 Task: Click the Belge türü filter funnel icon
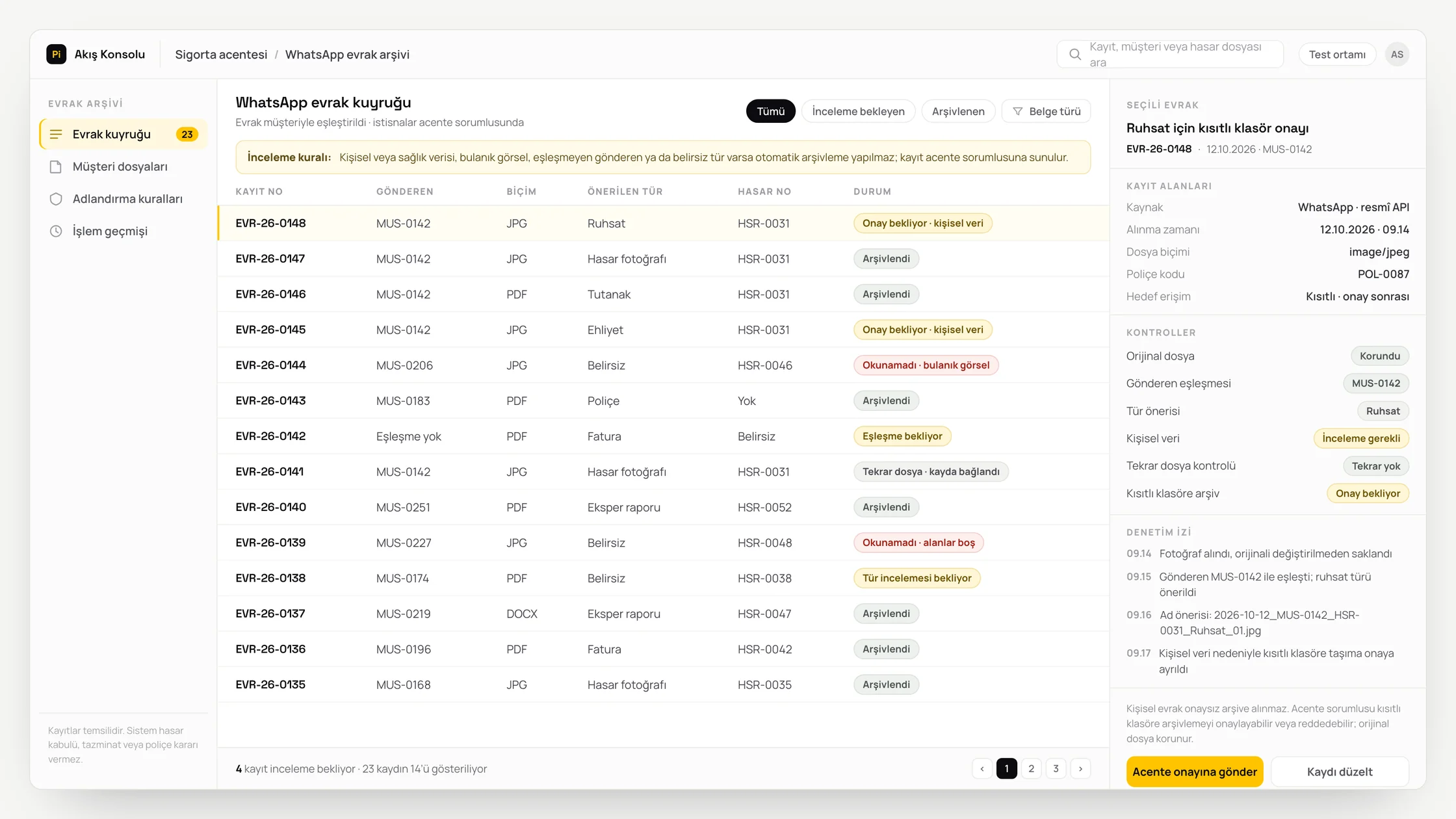(1018, 111)
